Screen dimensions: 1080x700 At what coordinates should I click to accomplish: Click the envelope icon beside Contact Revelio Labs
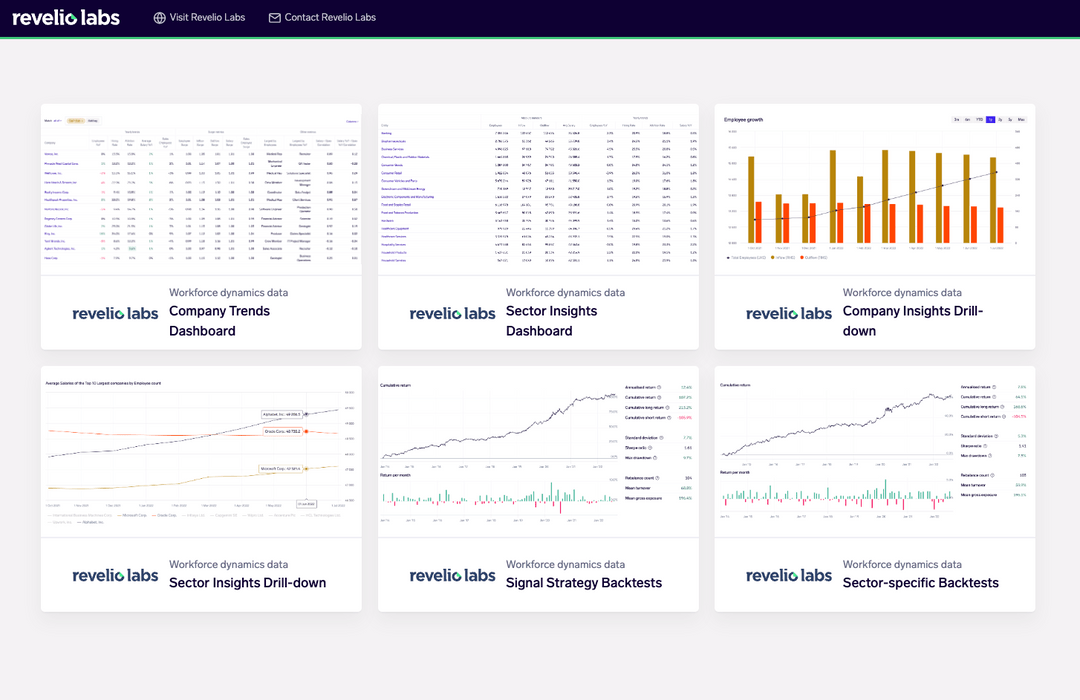tap(275, 17)
